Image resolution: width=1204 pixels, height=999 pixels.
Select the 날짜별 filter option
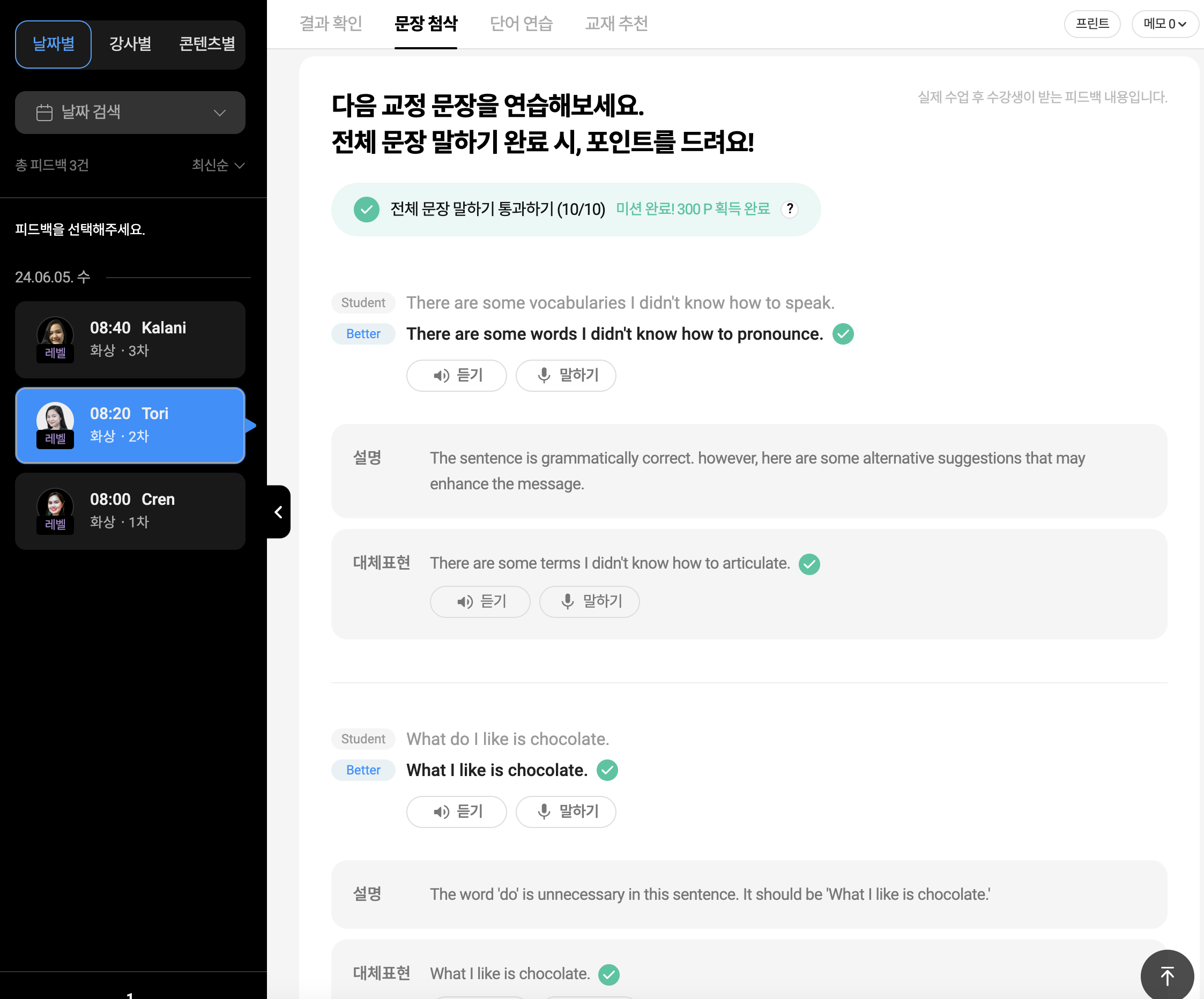click(x=53, y=44)
